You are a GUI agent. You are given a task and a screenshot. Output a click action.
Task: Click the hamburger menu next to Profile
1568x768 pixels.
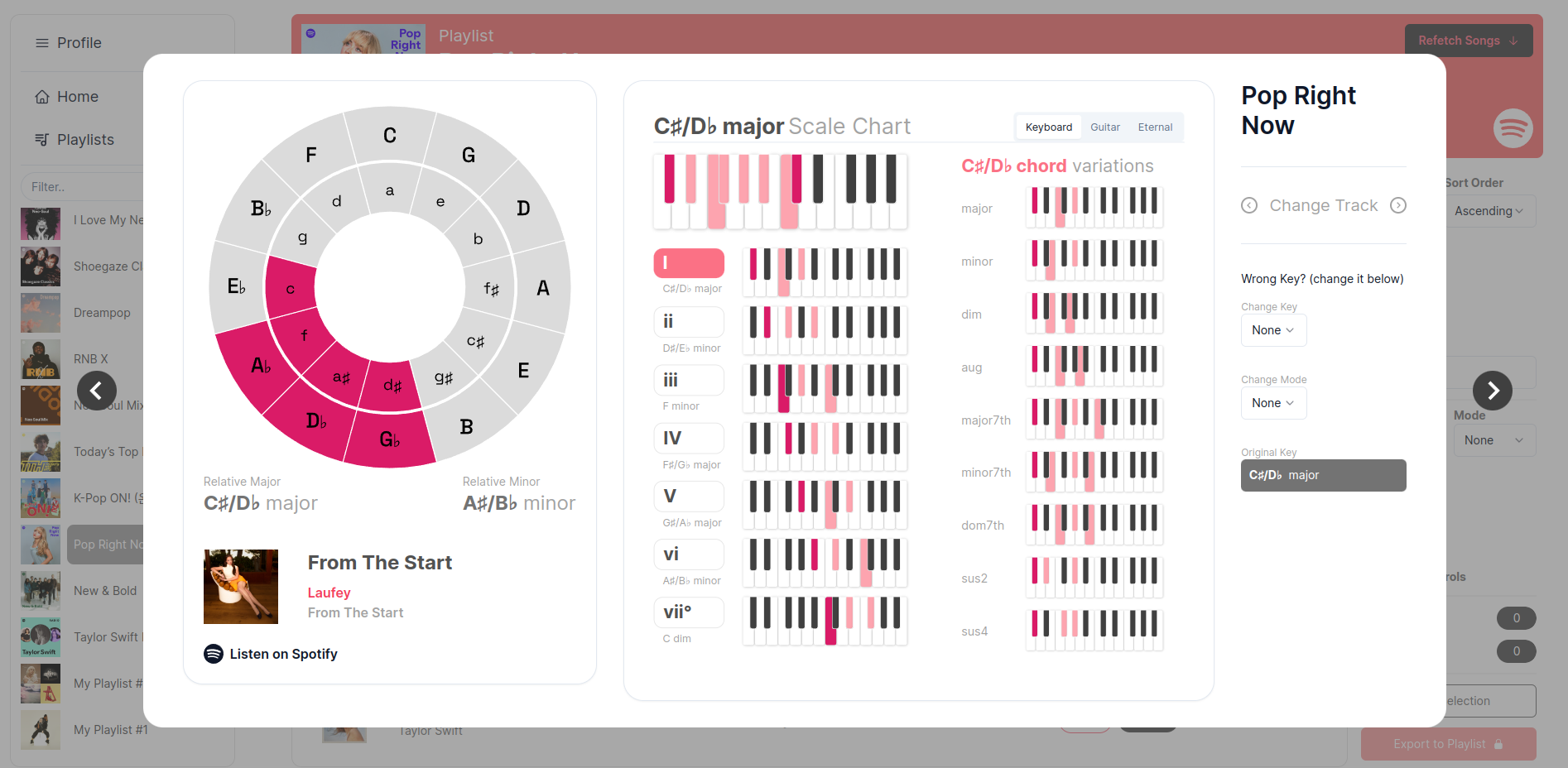42,43
